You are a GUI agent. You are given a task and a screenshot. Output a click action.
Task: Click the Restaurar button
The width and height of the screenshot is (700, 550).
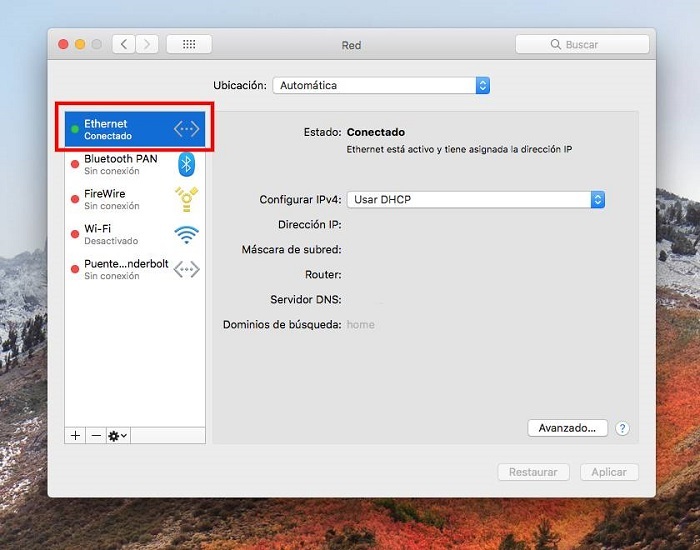pos(533,472)
